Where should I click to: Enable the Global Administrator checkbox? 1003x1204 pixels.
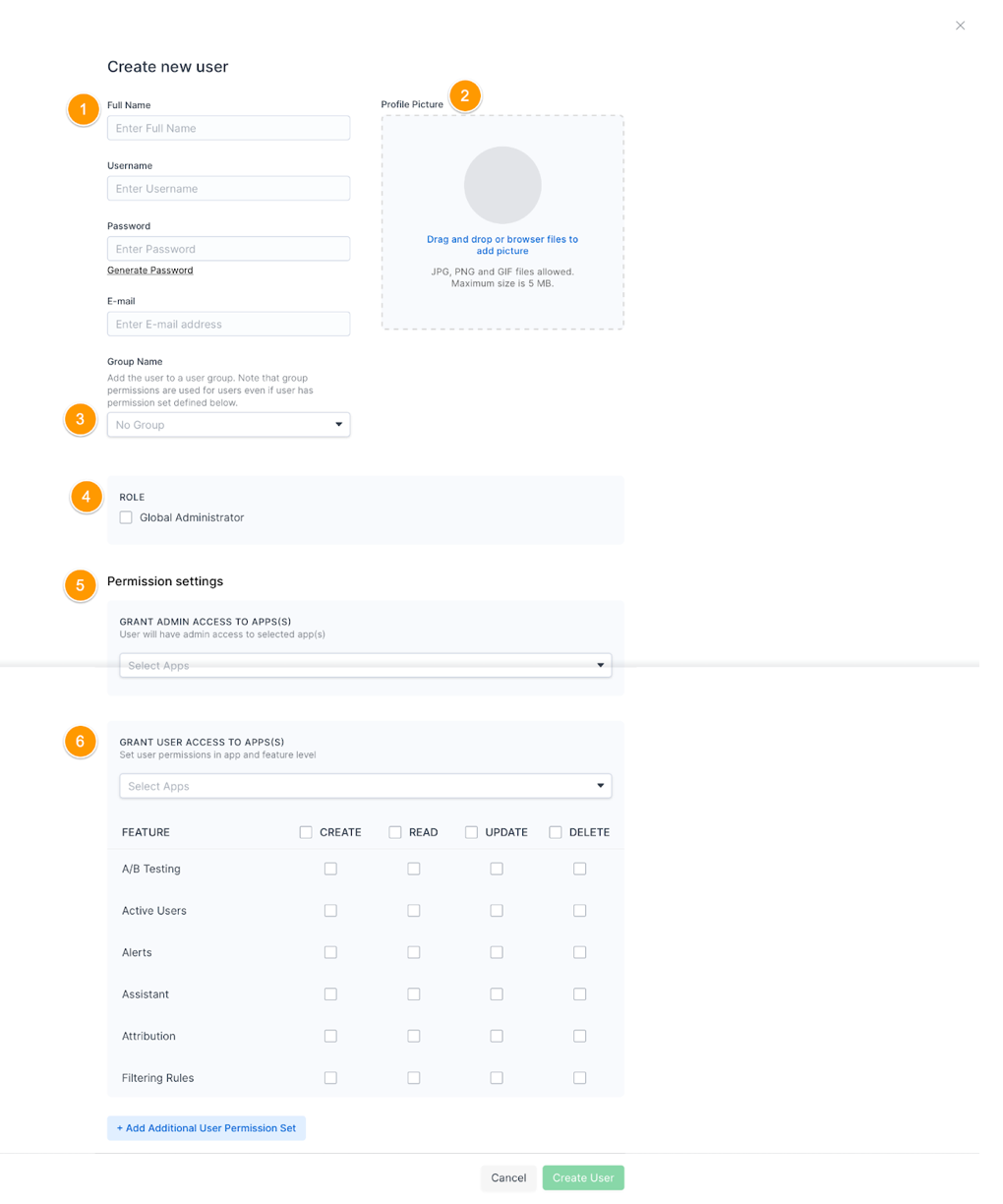(126, 517)
